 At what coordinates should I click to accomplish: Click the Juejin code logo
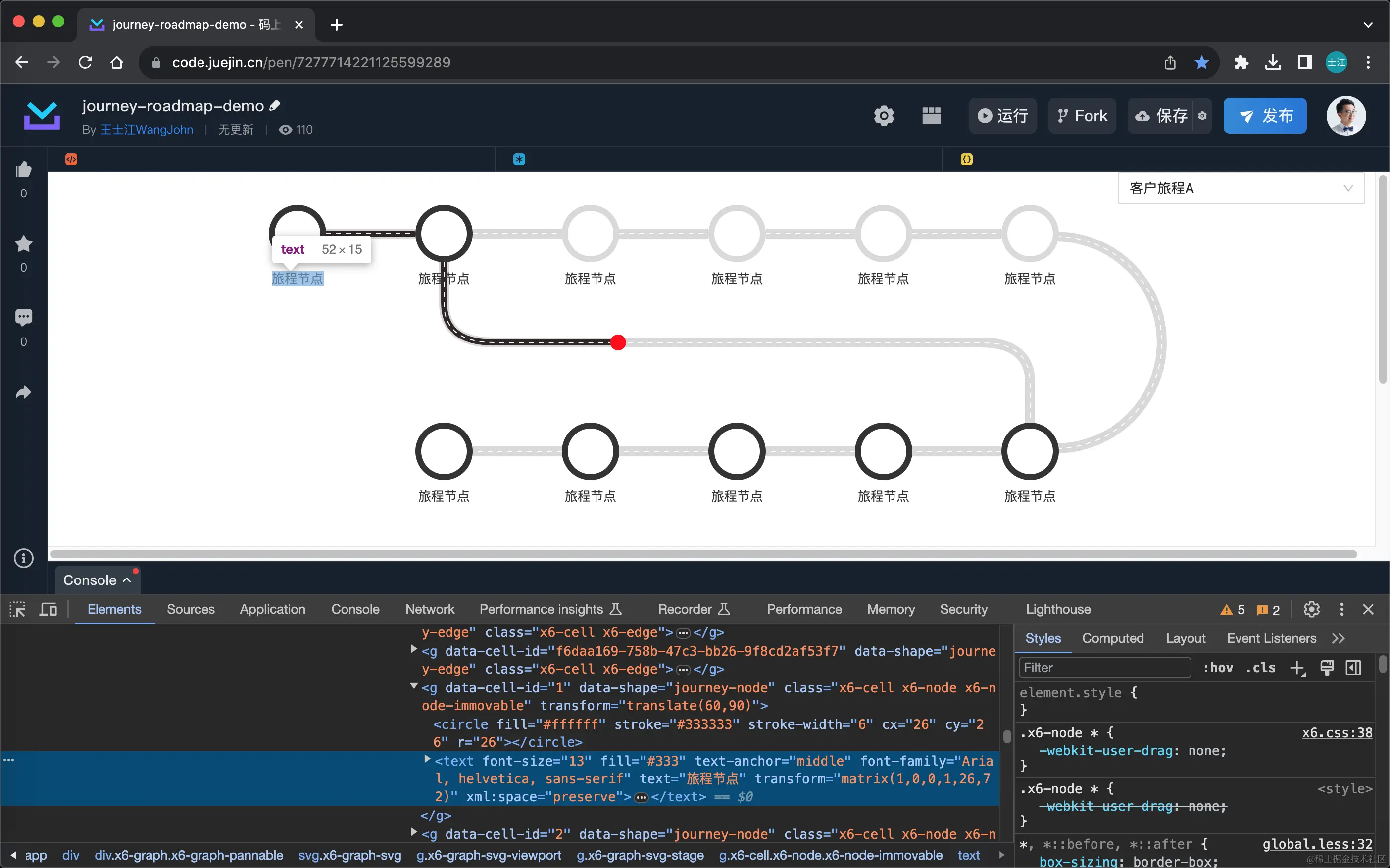42,115
